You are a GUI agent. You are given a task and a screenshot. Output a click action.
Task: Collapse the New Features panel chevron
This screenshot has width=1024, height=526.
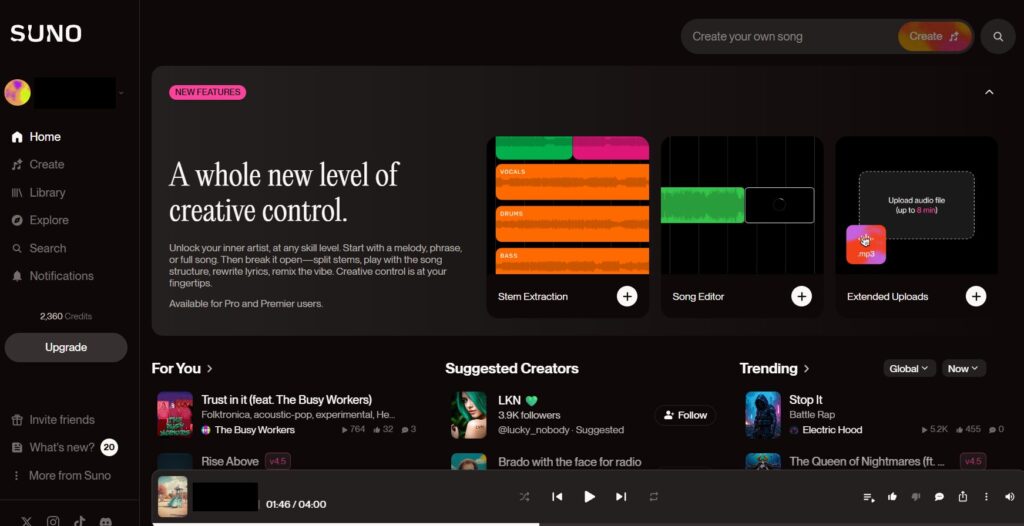[989, 92]
